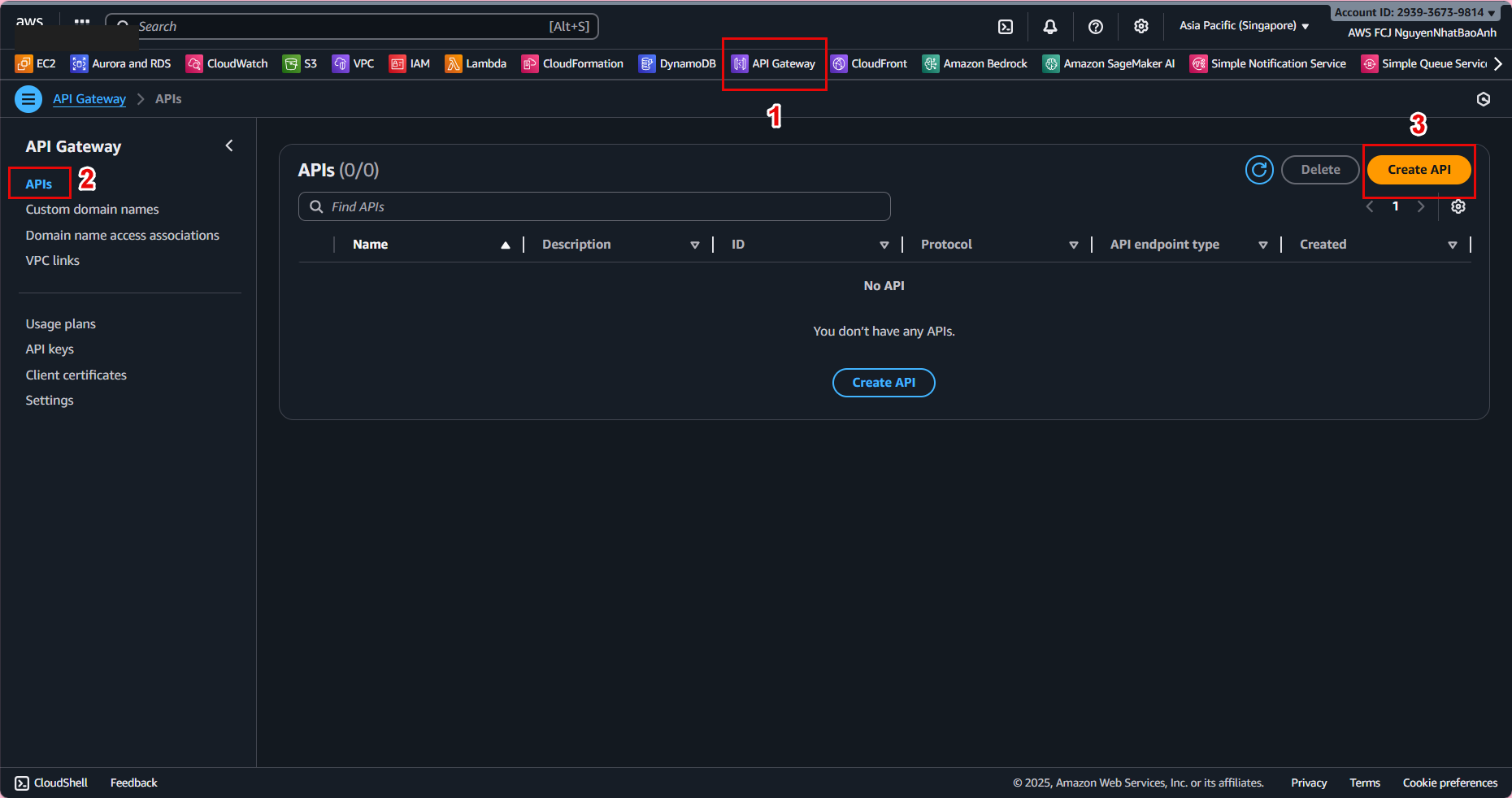Viewport: 1512px width, 798px height.
Task: Open Custom domain names in sidebar
Action: tap(92, 210)
